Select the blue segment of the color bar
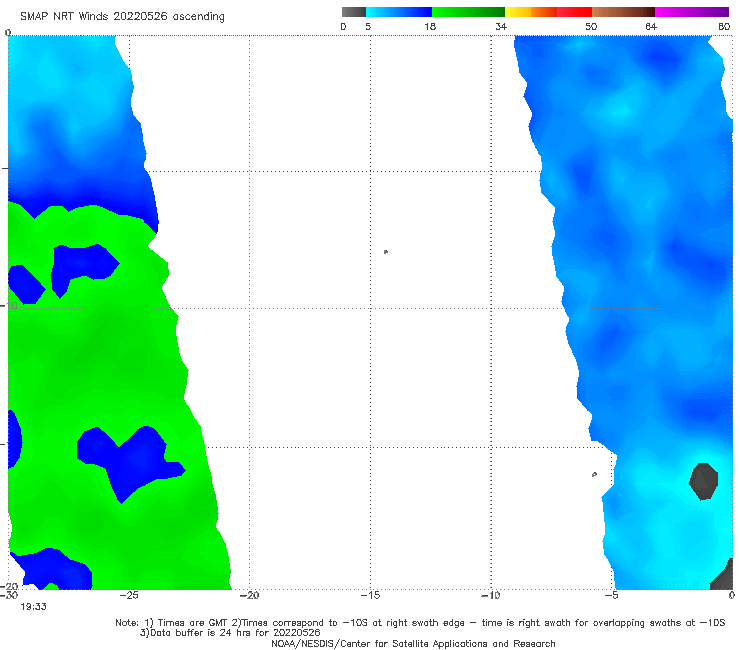Viewport: 740px width, 650px height. click(x=399, y=12)
